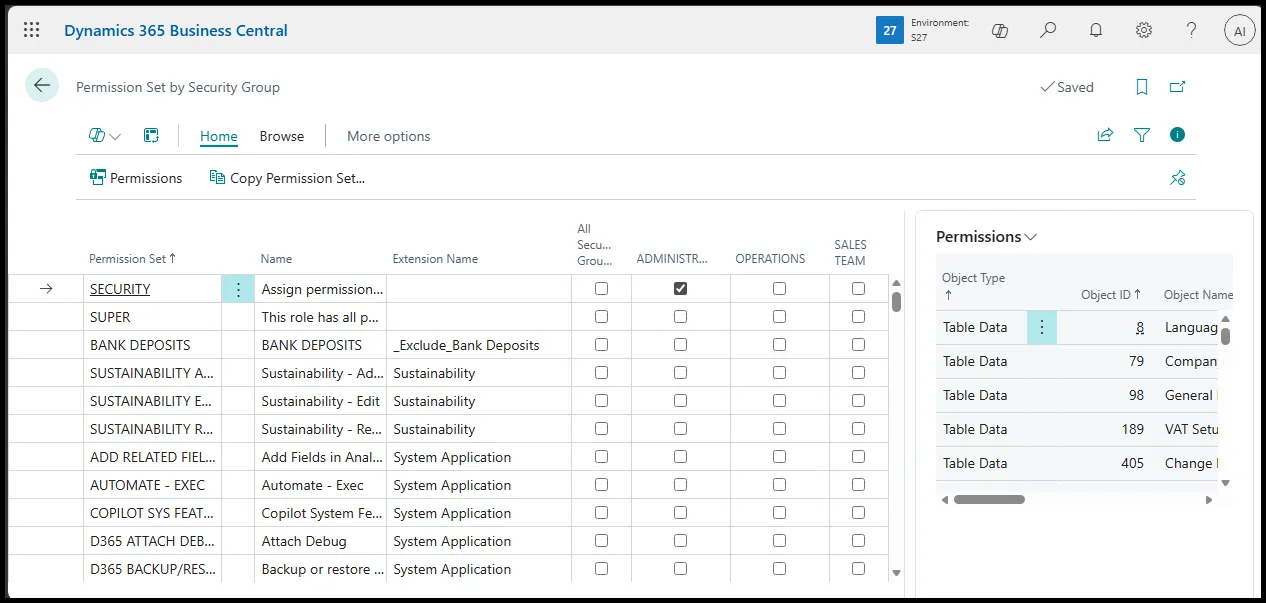
Task: Click the Sustainability - Edit name cell
Action: 320,401
